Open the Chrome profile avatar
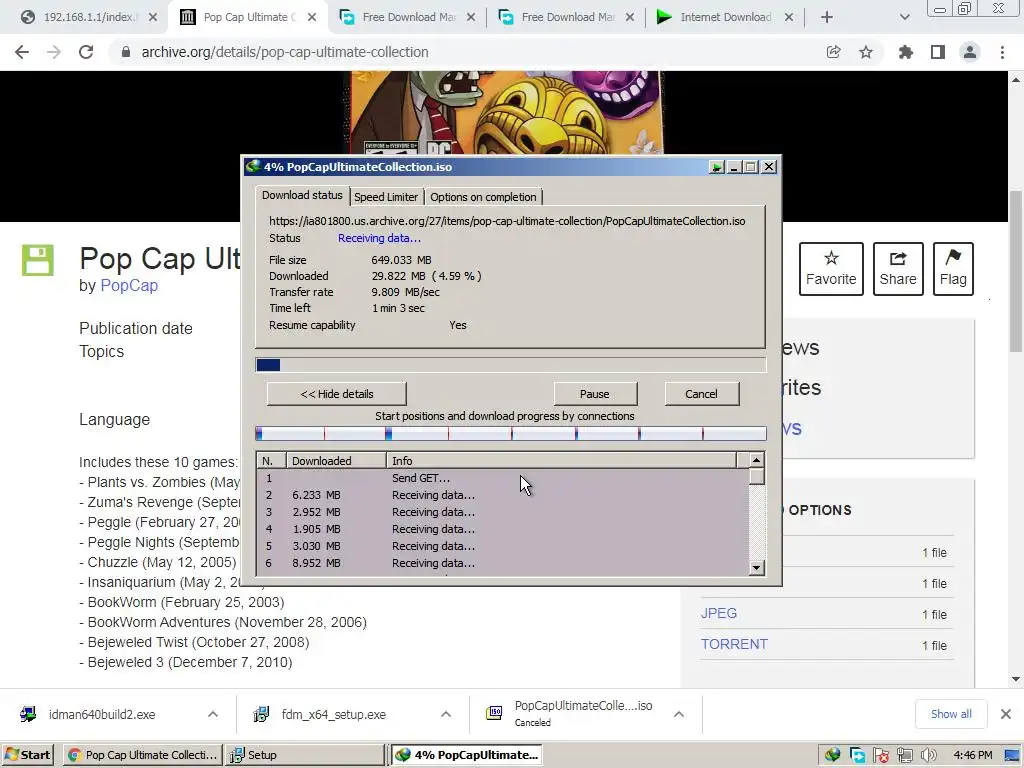1024x768 pixels. [x=970, y=52]
